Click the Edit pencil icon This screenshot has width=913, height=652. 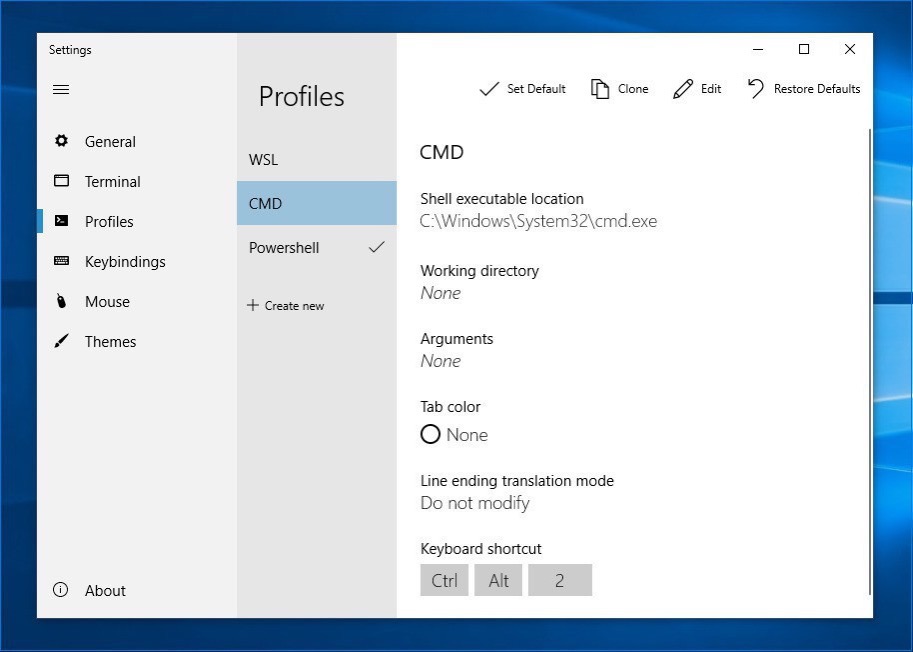tap(683, 89)
